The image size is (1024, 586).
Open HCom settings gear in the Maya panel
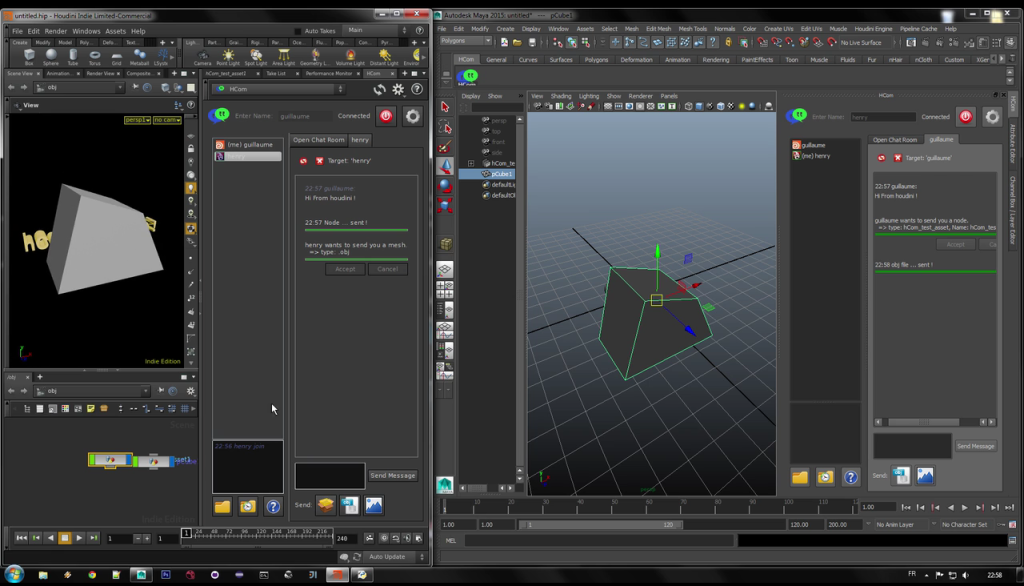click(x=991, y=117)
